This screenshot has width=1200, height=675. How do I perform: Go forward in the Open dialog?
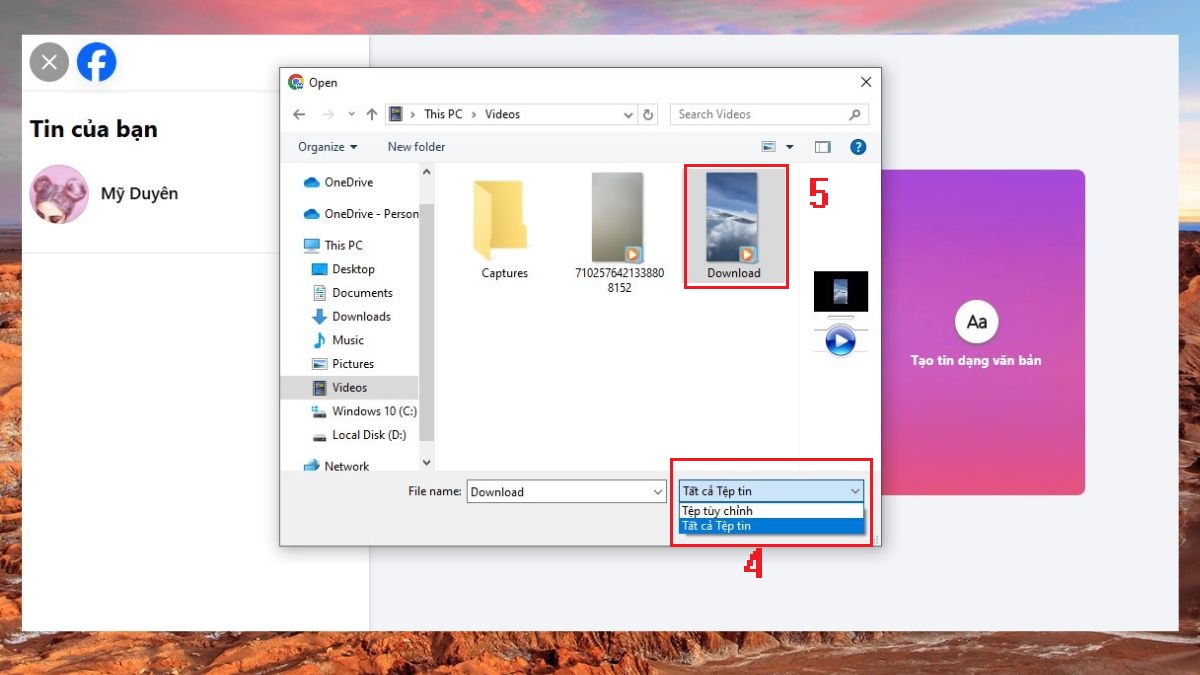328,114
